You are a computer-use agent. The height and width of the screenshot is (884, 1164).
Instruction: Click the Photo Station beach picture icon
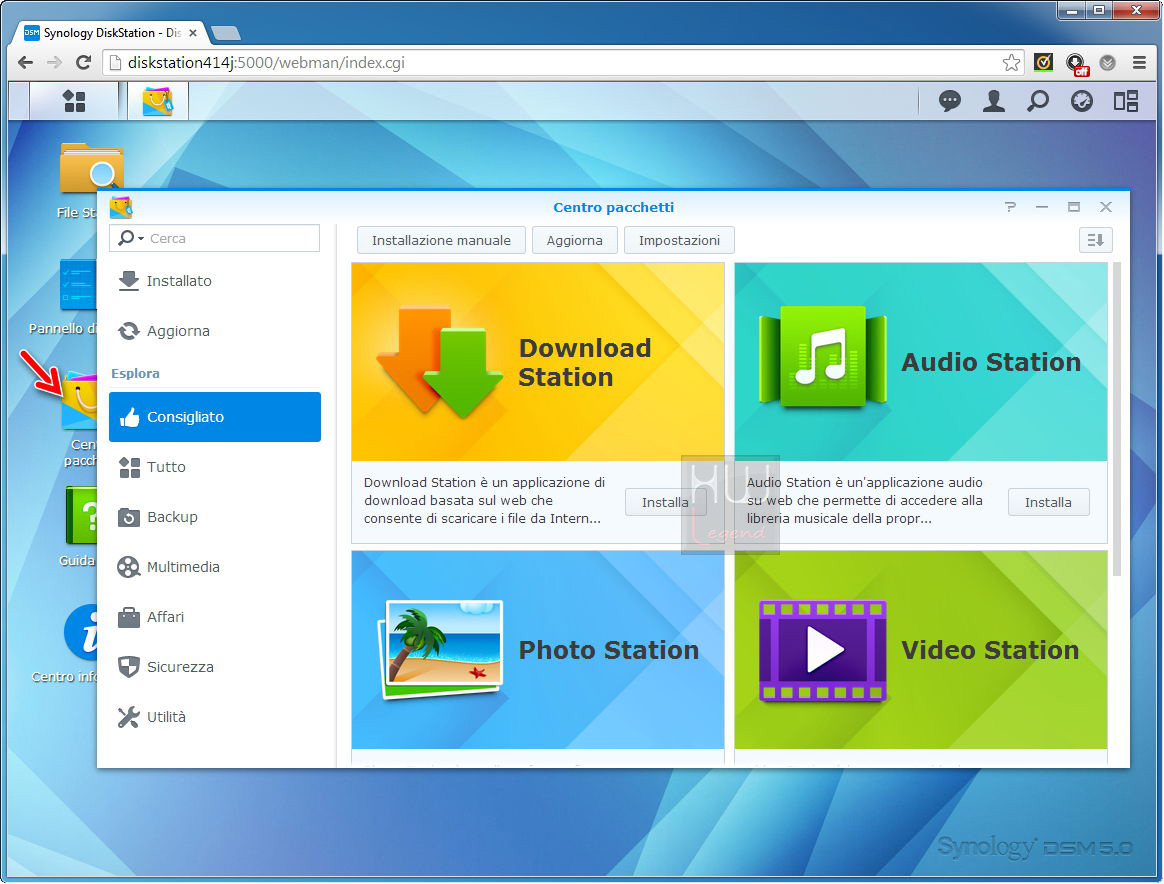point(441,649)
